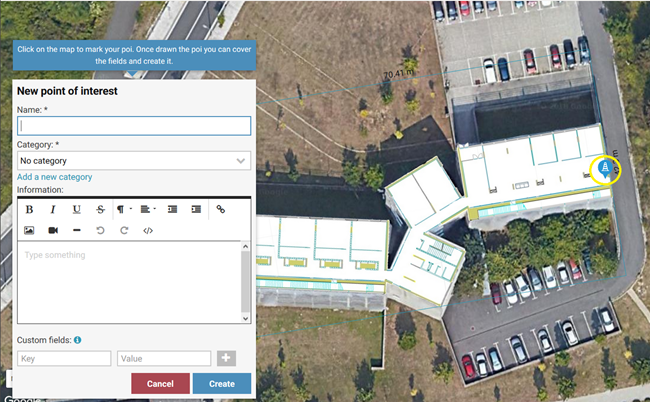This screenshot has height=402, width=650.
Task: Create the point of interest
Action: [222, 384]
